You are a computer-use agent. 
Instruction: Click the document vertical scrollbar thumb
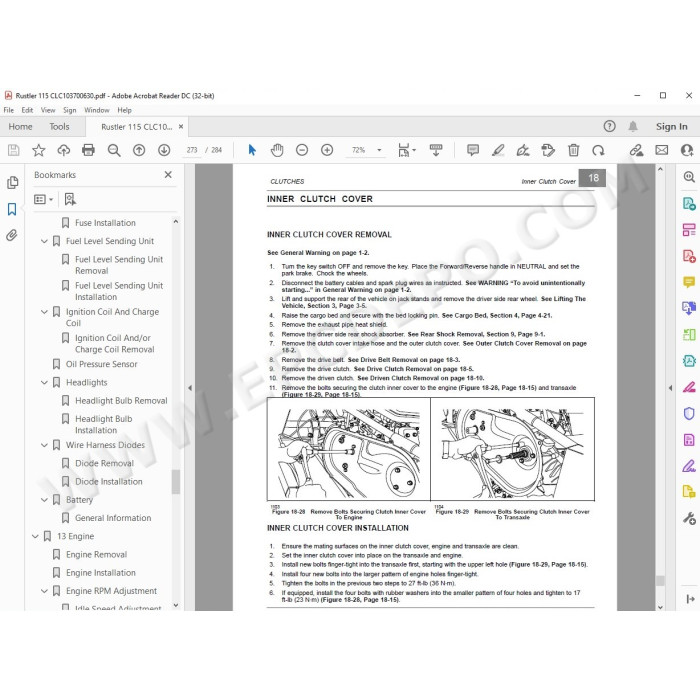(660, 580)
